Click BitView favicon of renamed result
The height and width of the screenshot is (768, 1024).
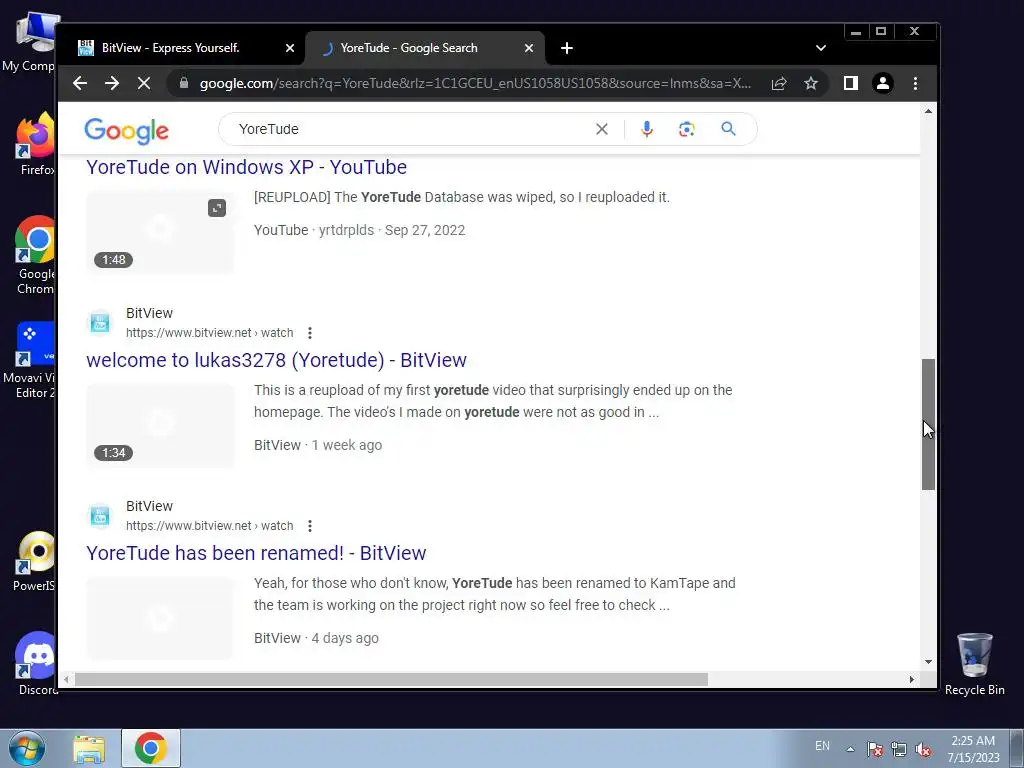click(100, 516)
